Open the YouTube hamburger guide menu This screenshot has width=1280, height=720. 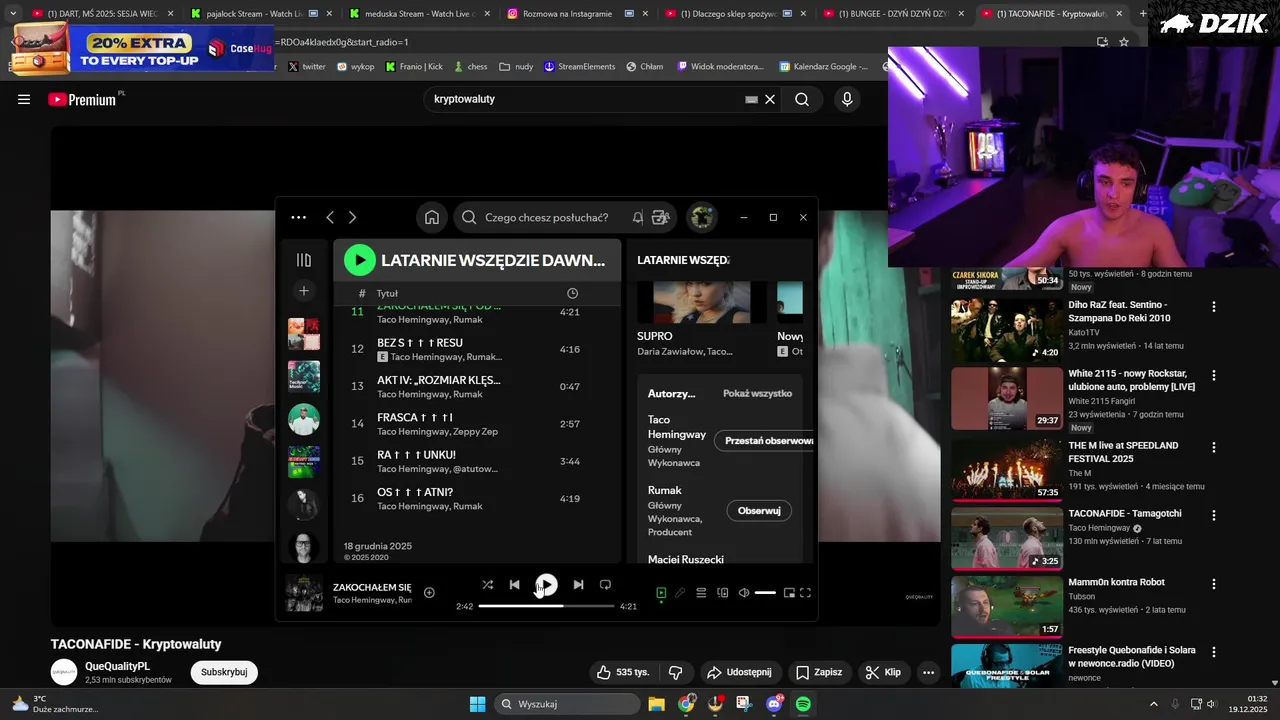tap(24, 99)
